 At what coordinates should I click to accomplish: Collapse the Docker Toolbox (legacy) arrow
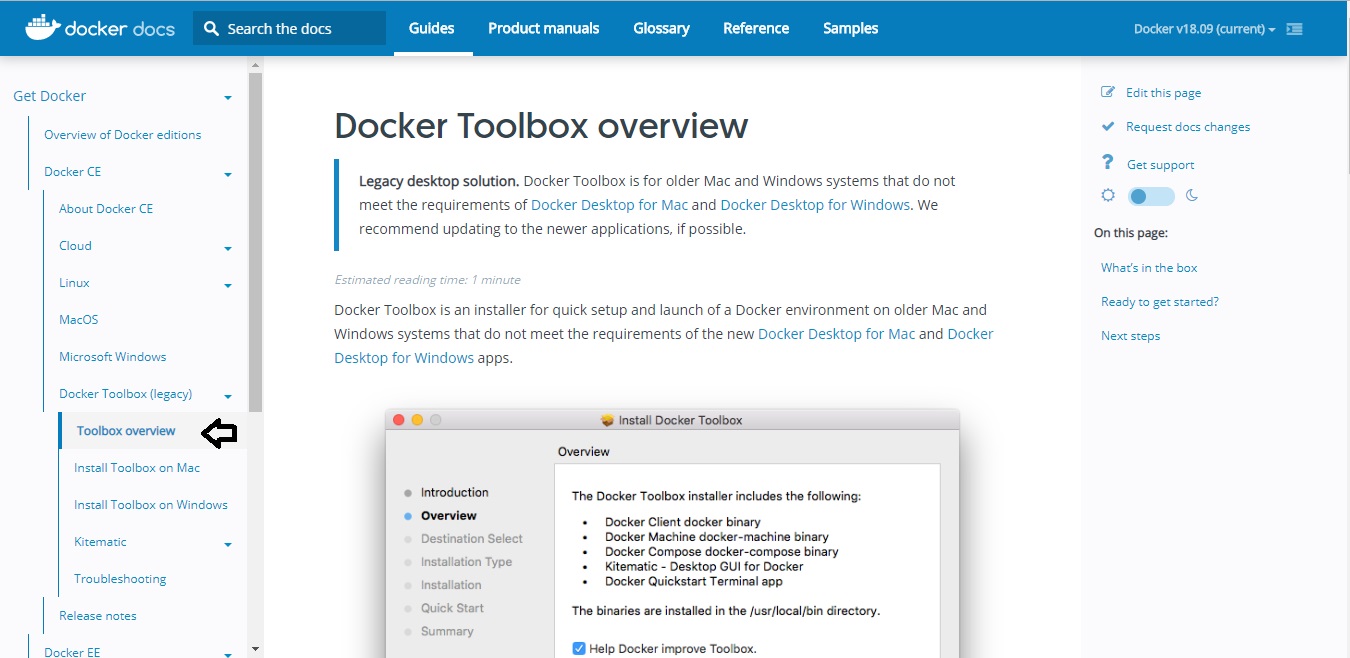tap(228, 396)
